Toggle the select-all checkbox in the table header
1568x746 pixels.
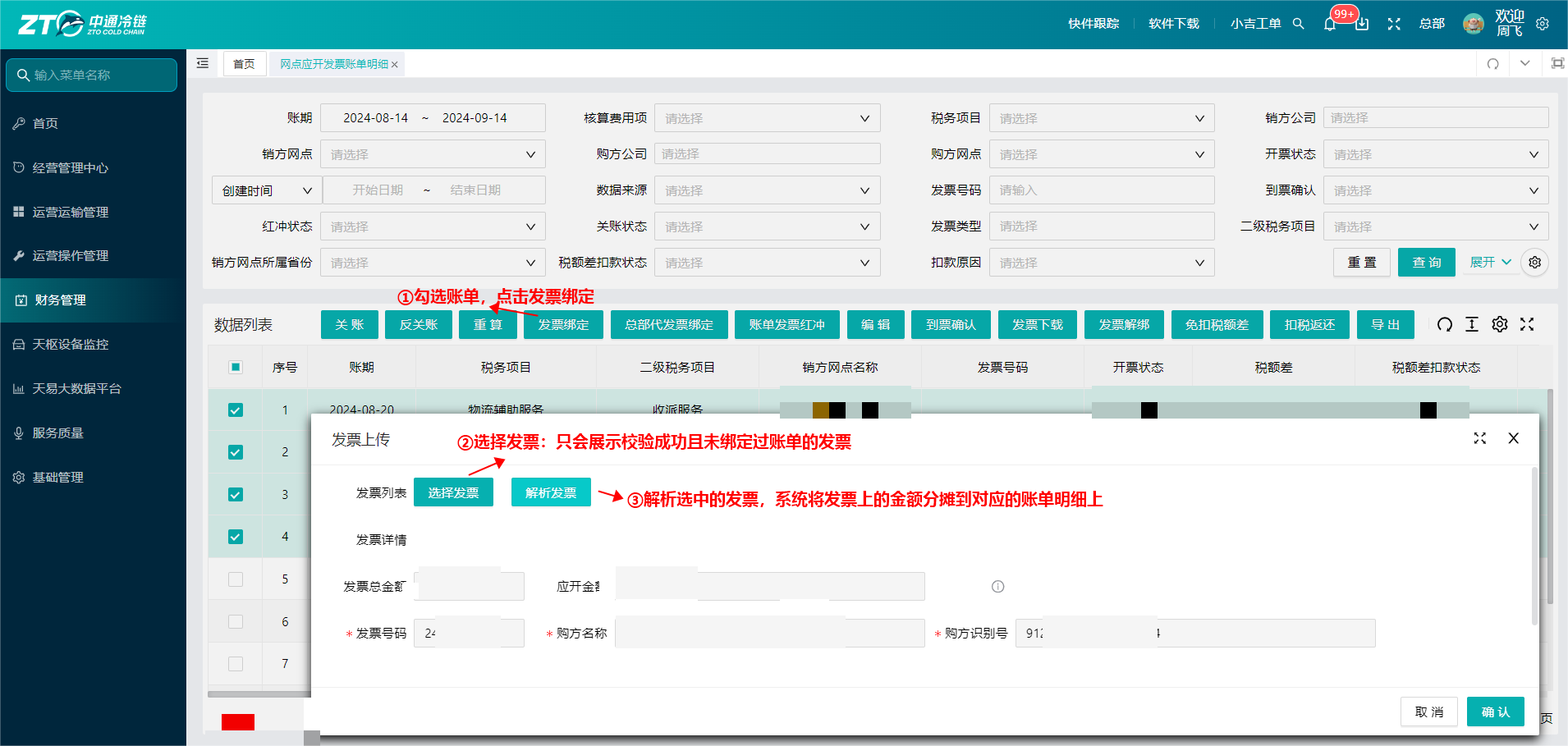[236, 367]
